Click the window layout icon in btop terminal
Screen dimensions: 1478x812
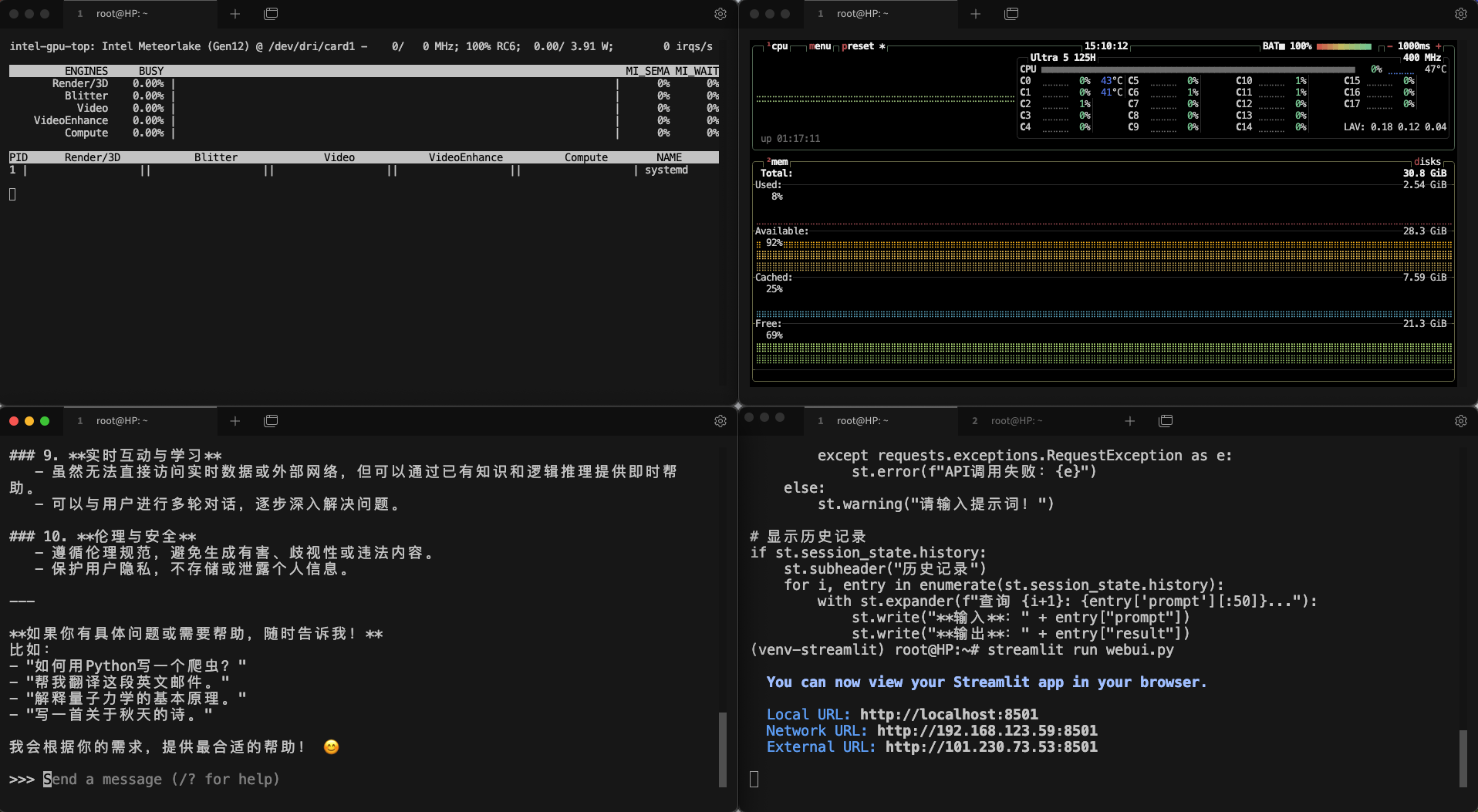(1011, 14)
